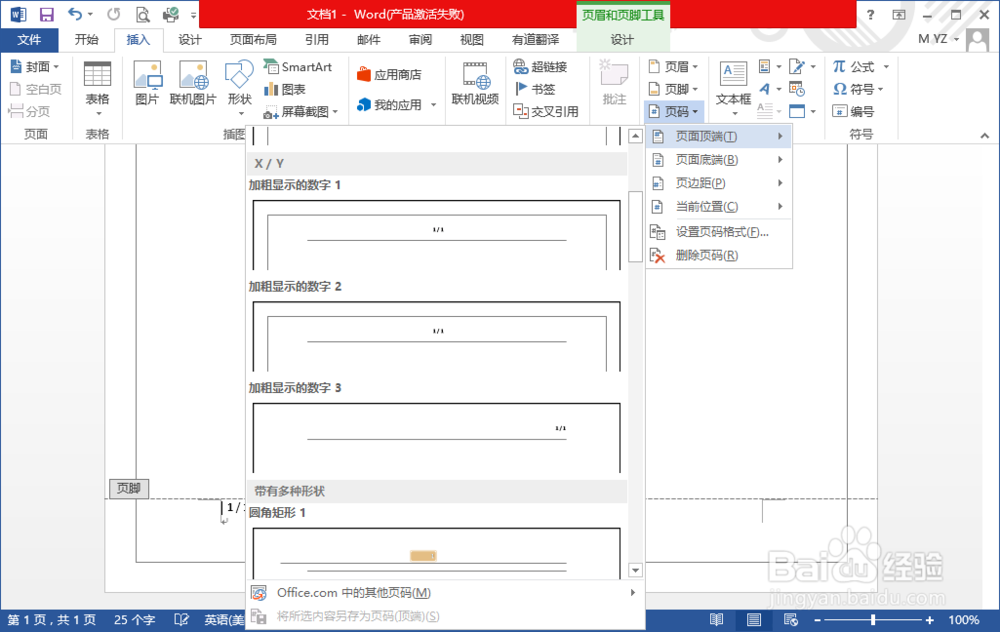Screen dimensions: 1000x632
Task: Insert a table via 表格 button
Action: [x=98, y=89]
